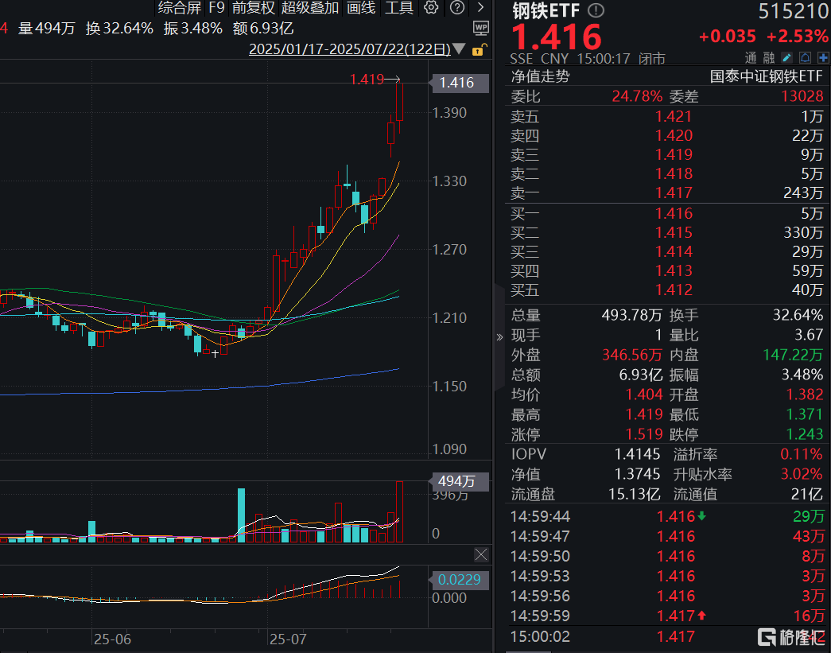This screenshot has width=832, height=654.
Task: Set a price alert with the bell icon
Action: click(x=805, y=57)
